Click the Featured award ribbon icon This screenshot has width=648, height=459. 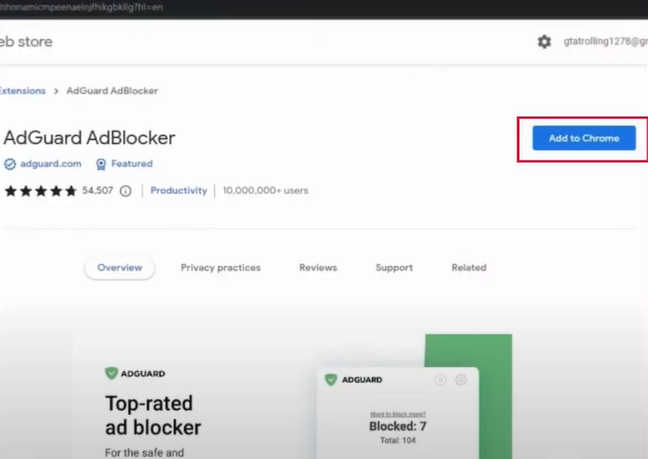pos(101,164)
